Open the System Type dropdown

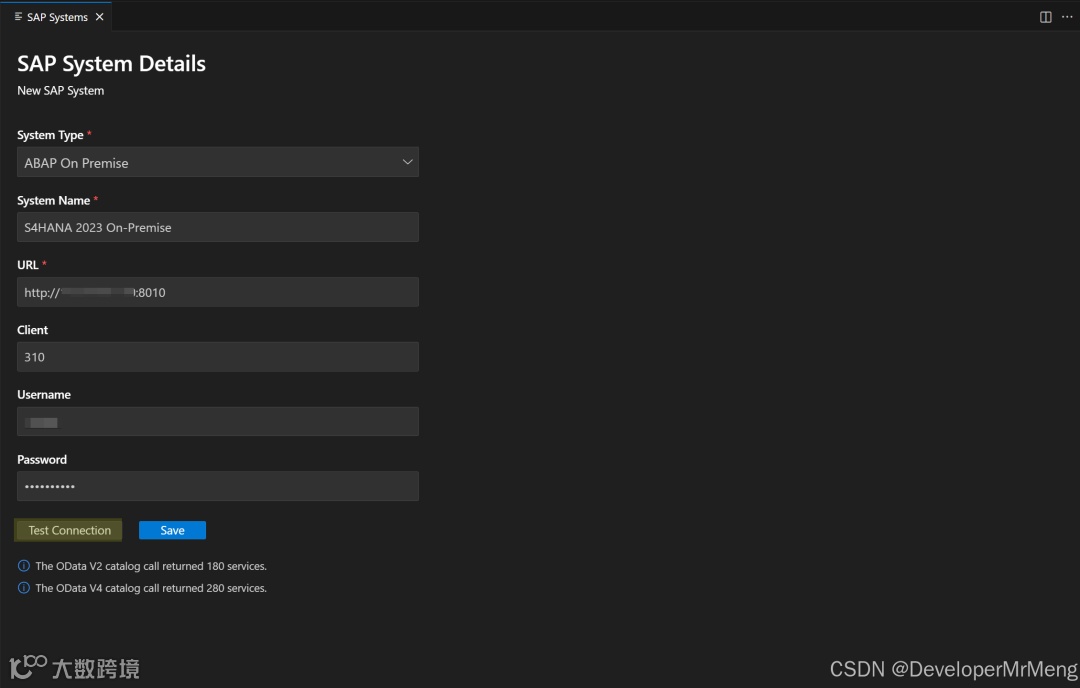pyautogui.click(x=218, y=162)
